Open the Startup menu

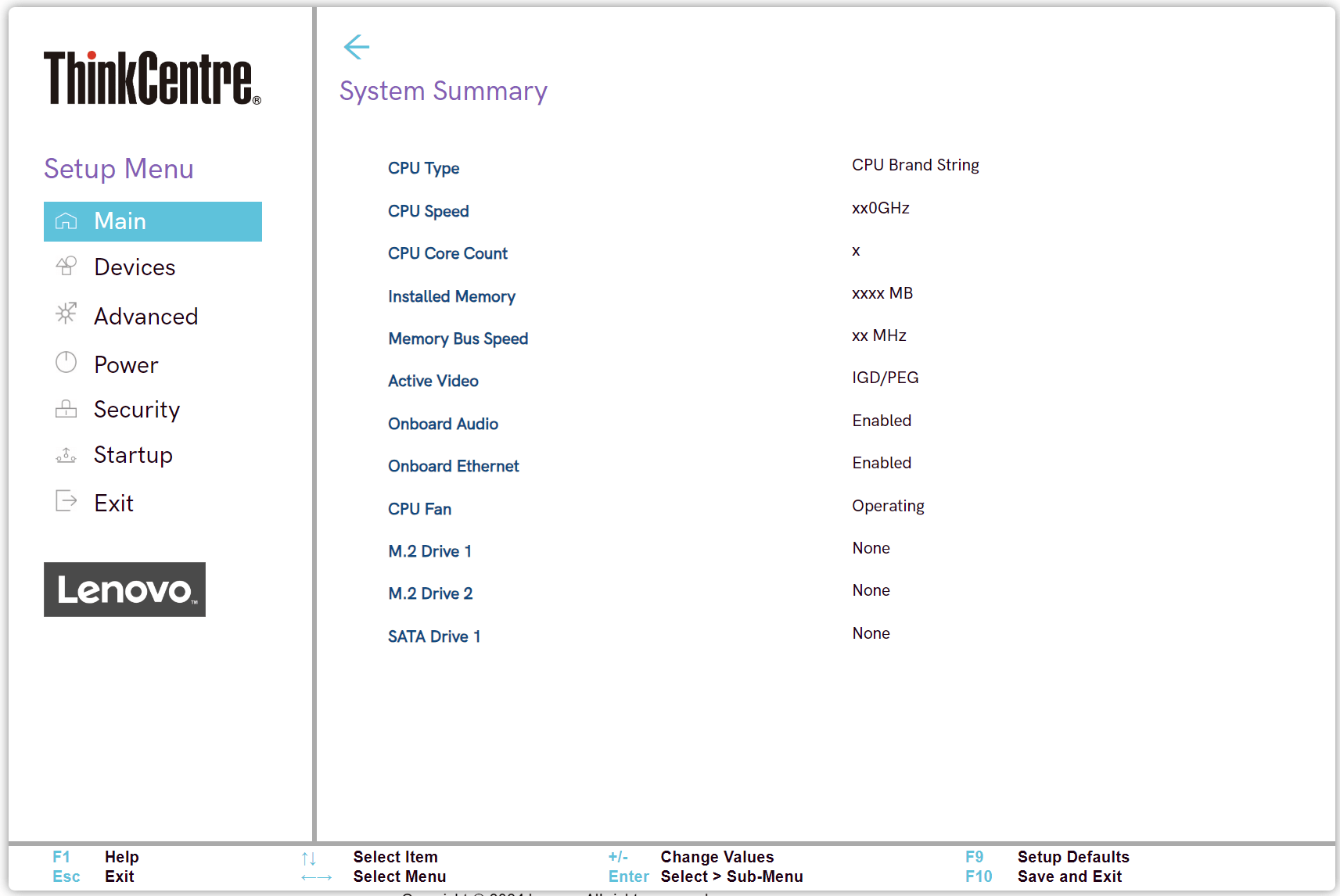coord(133,455)
